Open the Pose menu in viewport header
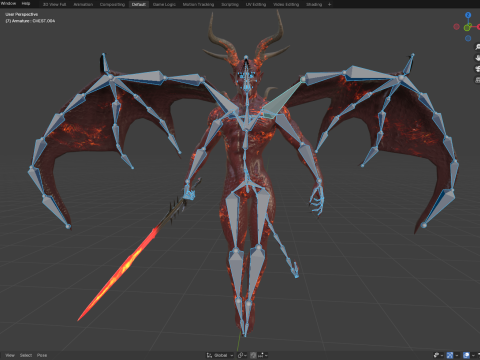The height and width of the screenshot is (360, 480). (42, 355)
